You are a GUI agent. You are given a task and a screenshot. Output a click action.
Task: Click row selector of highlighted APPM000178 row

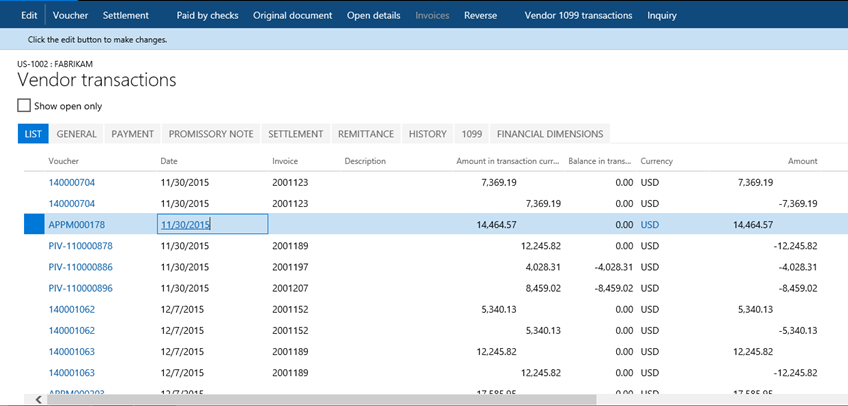(32, 225)
